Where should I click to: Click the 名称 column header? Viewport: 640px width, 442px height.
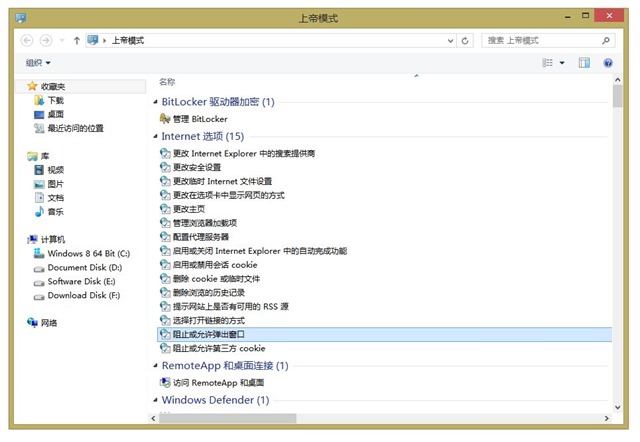167,82
